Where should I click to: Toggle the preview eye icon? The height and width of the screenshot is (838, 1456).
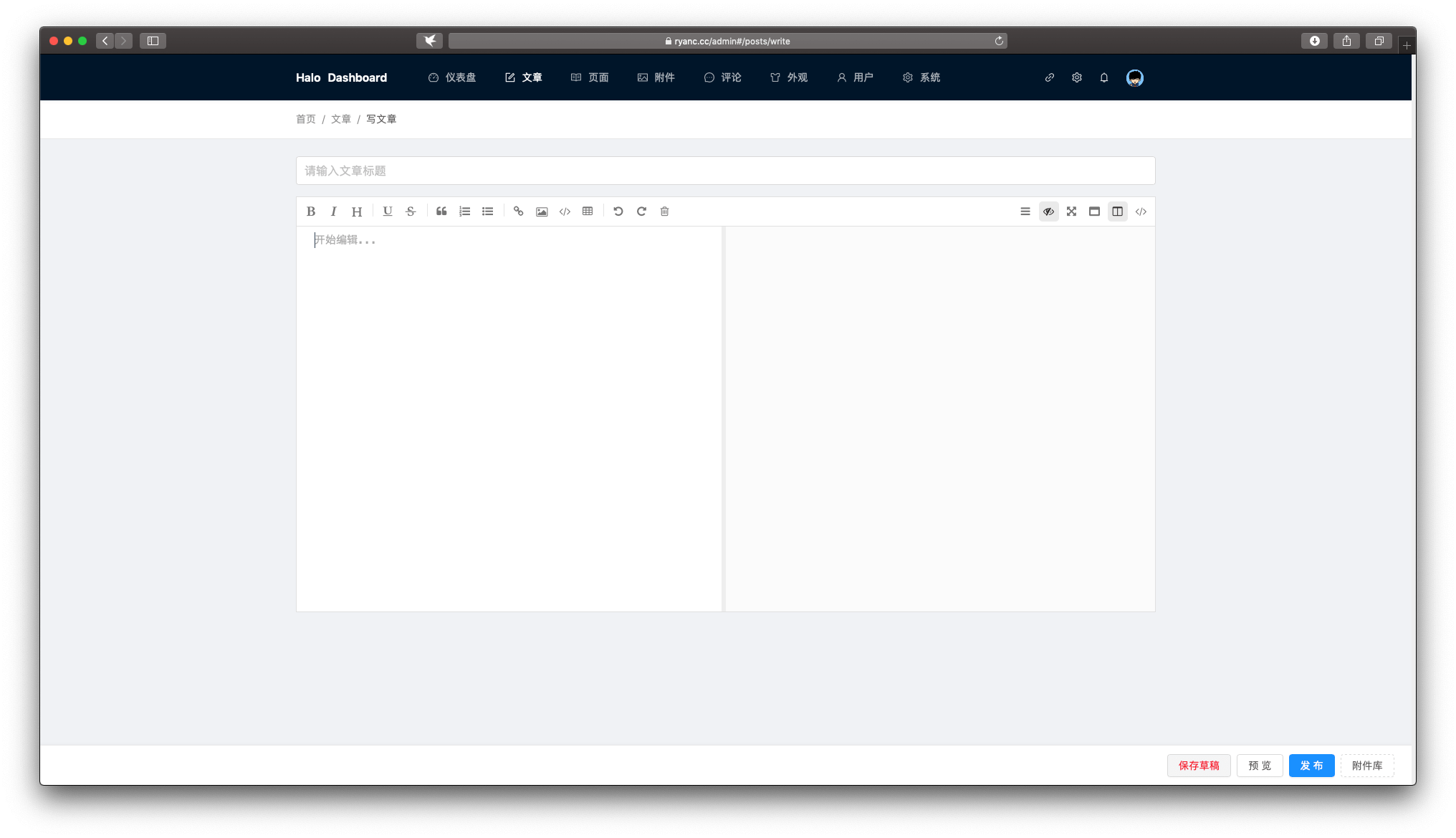1048,211
